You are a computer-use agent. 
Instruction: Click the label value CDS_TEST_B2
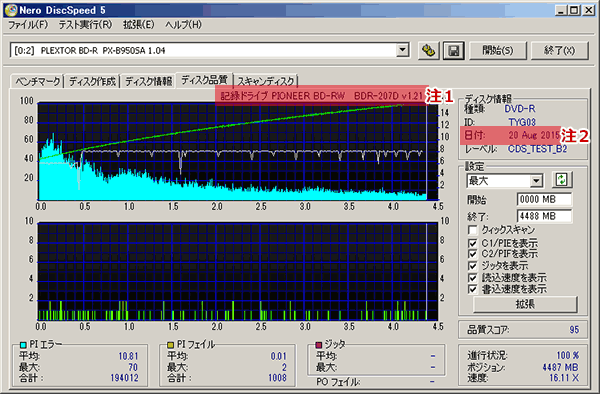coord(537,149)
